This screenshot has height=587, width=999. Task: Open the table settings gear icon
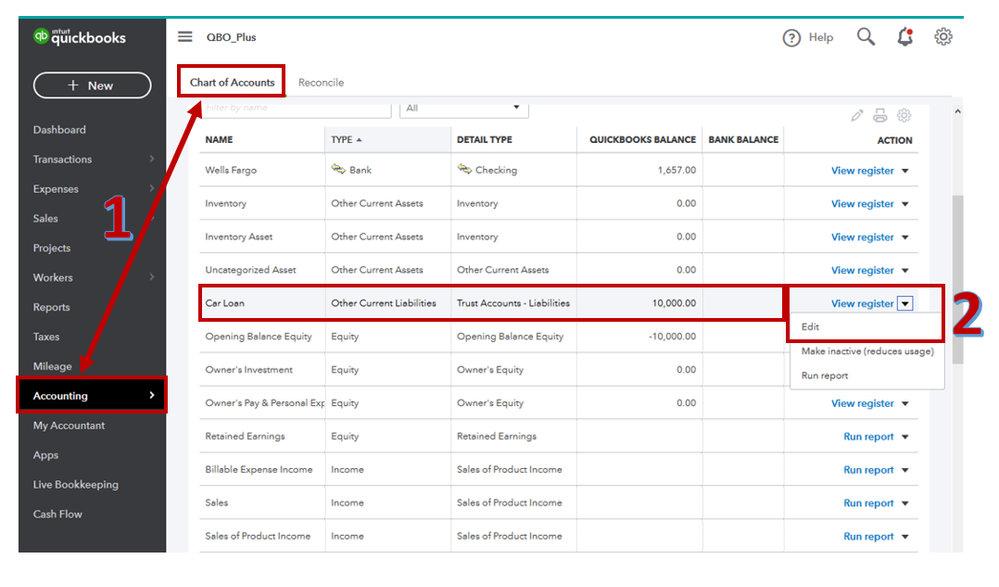click(903, 115)
